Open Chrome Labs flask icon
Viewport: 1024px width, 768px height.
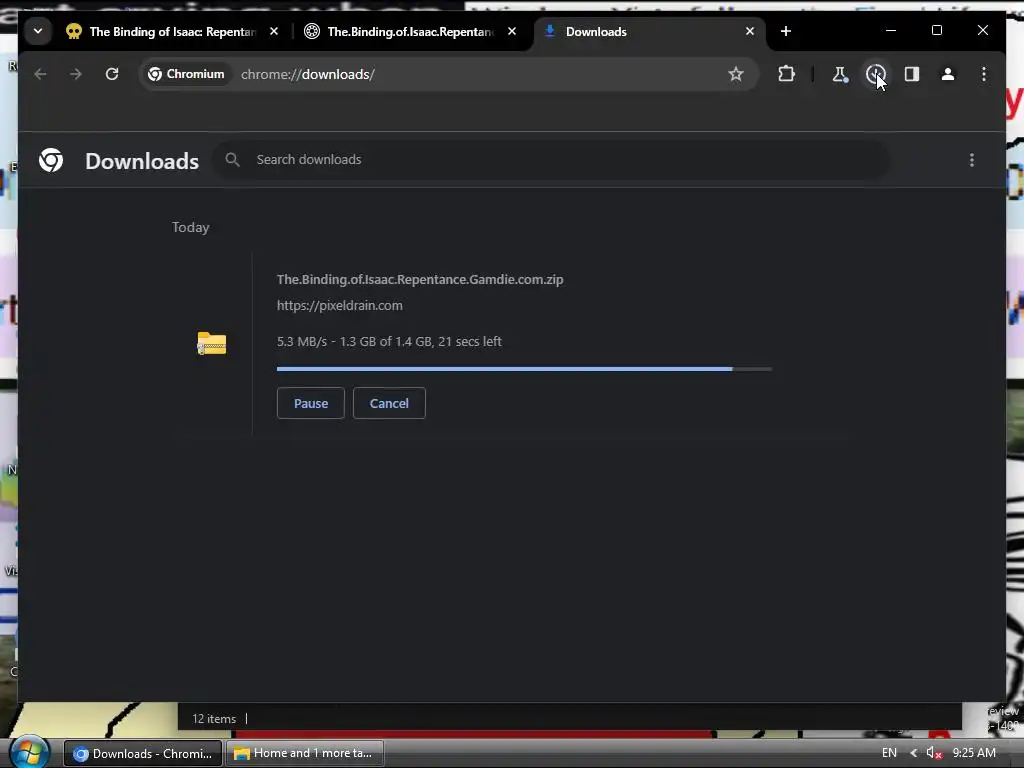click(x=840, y=74)
